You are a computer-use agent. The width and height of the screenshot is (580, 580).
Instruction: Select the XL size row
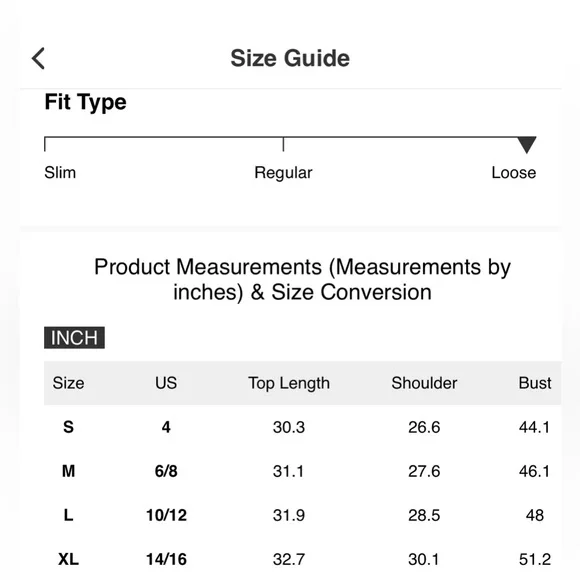point(303,559)
